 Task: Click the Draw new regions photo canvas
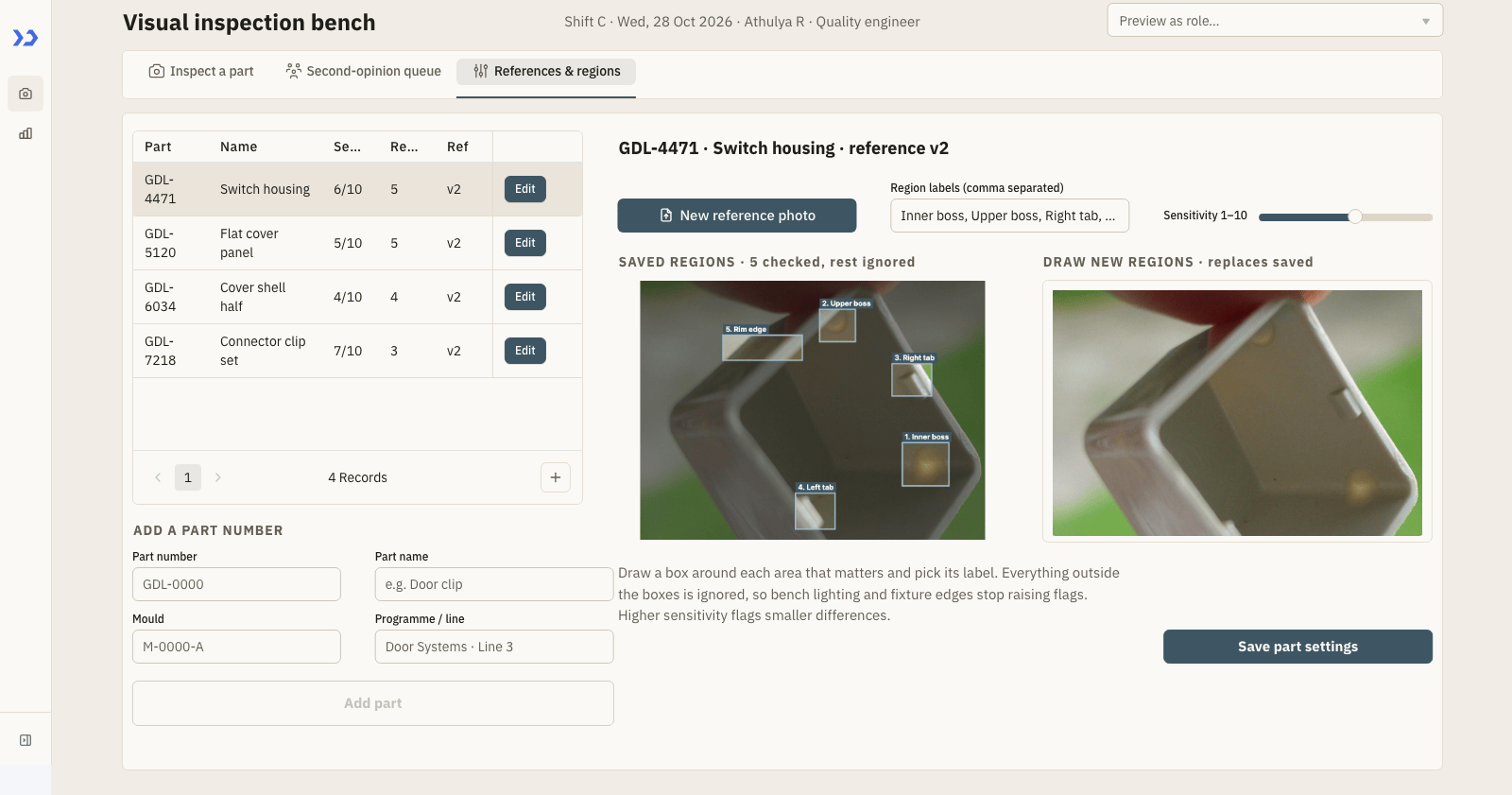coord(1237,413)
